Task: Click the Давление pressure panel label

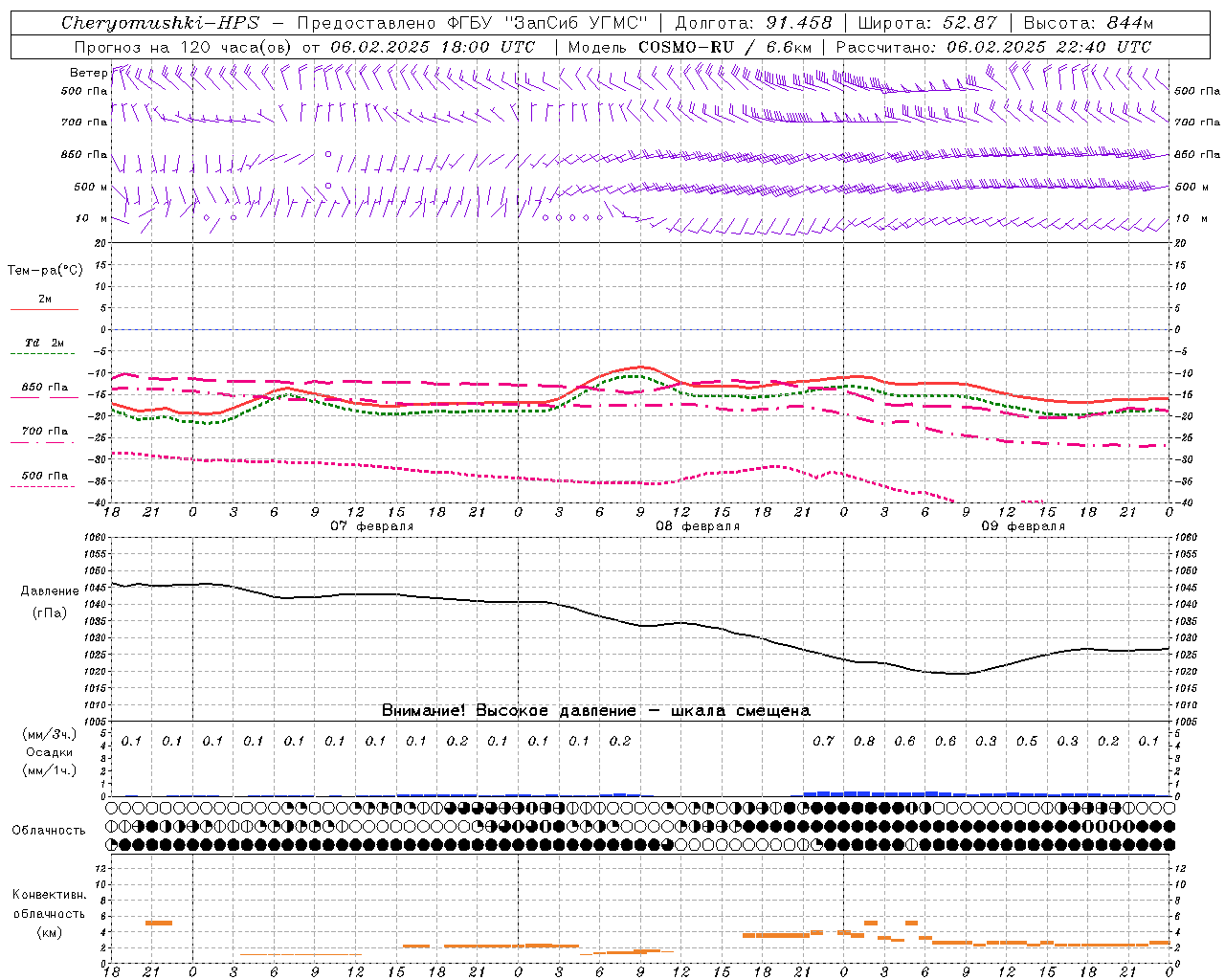Action: pyautogui.click(x=50, y=591)
